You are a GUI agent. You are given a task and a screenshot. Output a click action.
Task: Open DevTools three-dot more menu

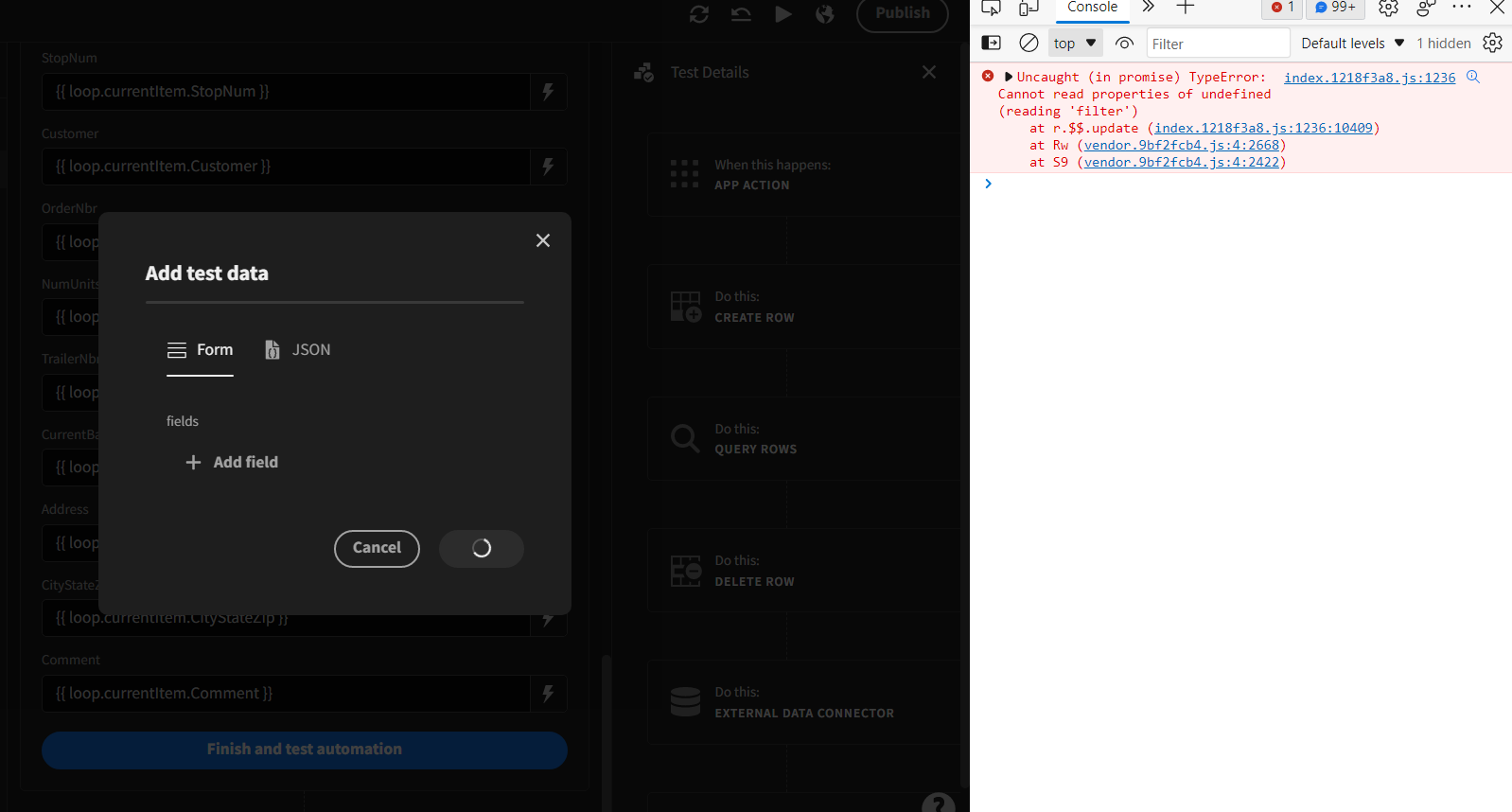1462,8
